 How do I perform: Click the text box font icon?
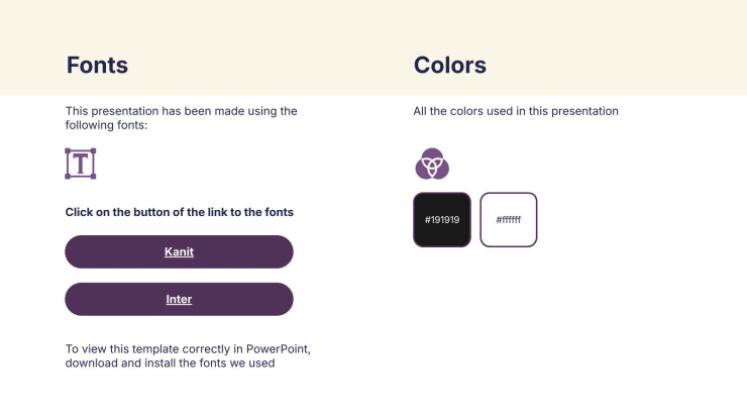click(80, 164)
